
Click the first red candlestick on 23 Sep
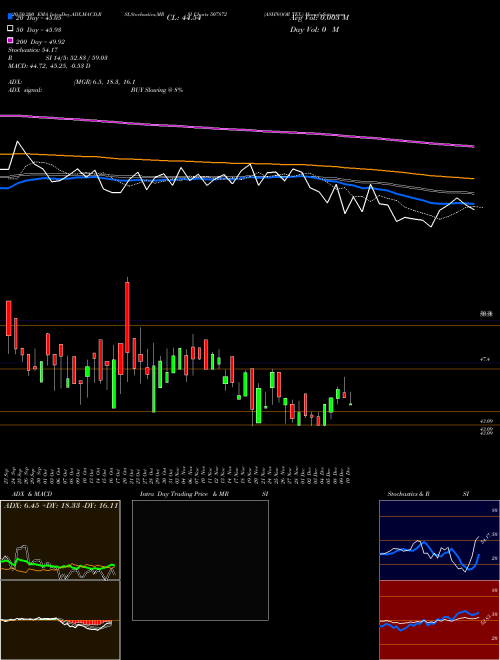[8, 318]
